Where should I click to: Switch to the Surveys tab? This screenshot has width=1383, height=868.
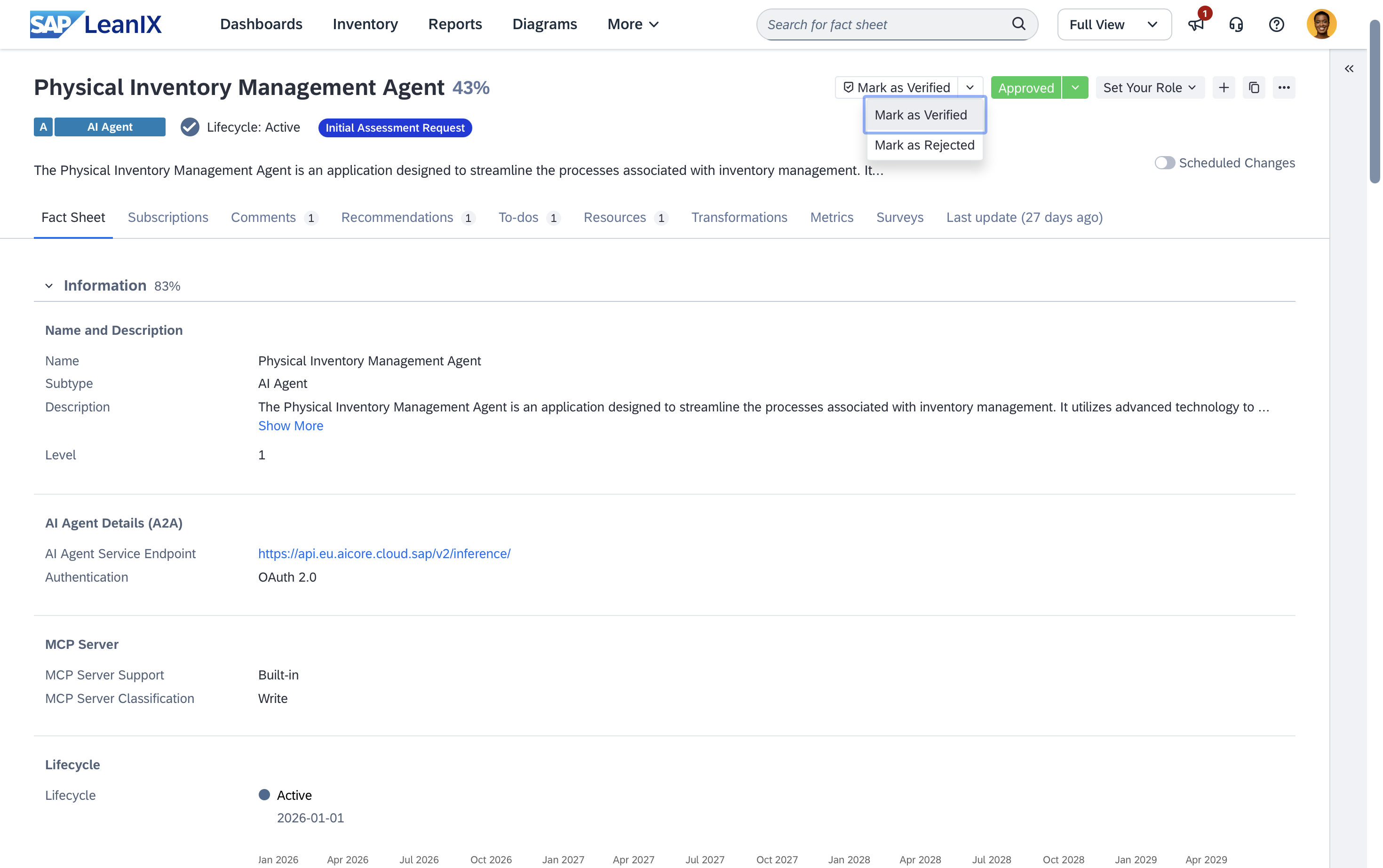(x=899, y=217)
